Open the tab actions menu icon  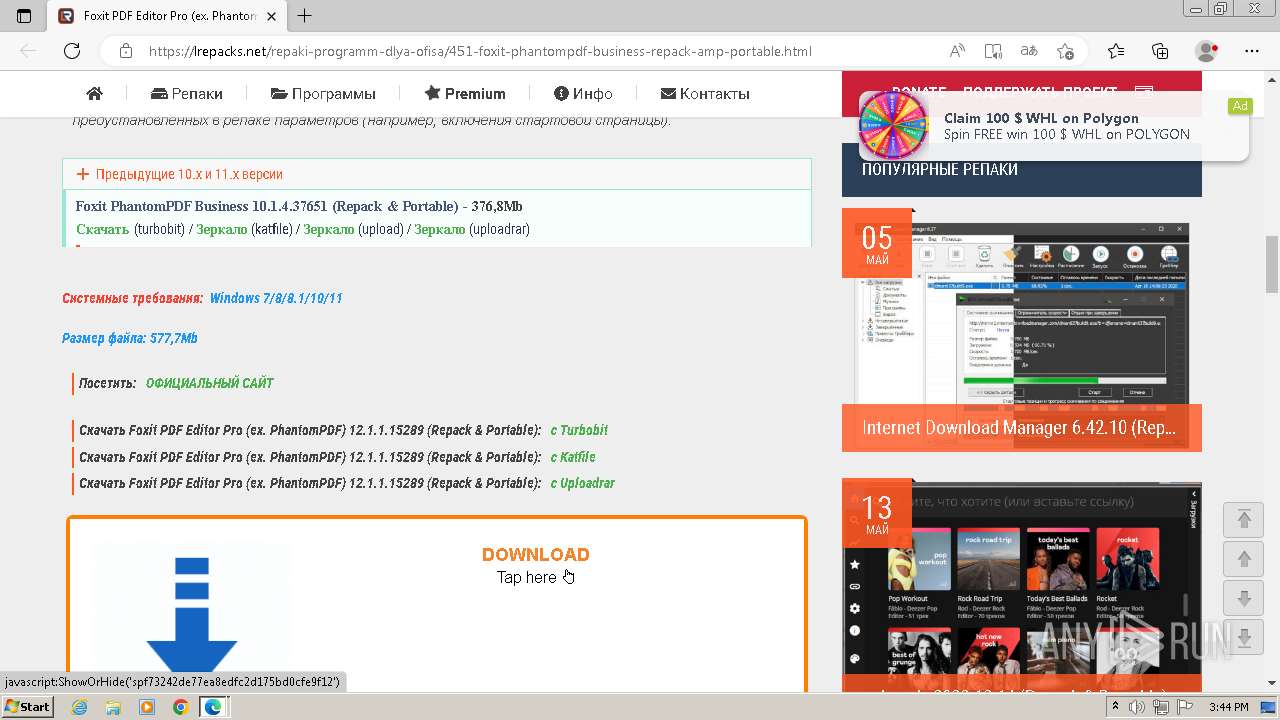tap(24, 16)
